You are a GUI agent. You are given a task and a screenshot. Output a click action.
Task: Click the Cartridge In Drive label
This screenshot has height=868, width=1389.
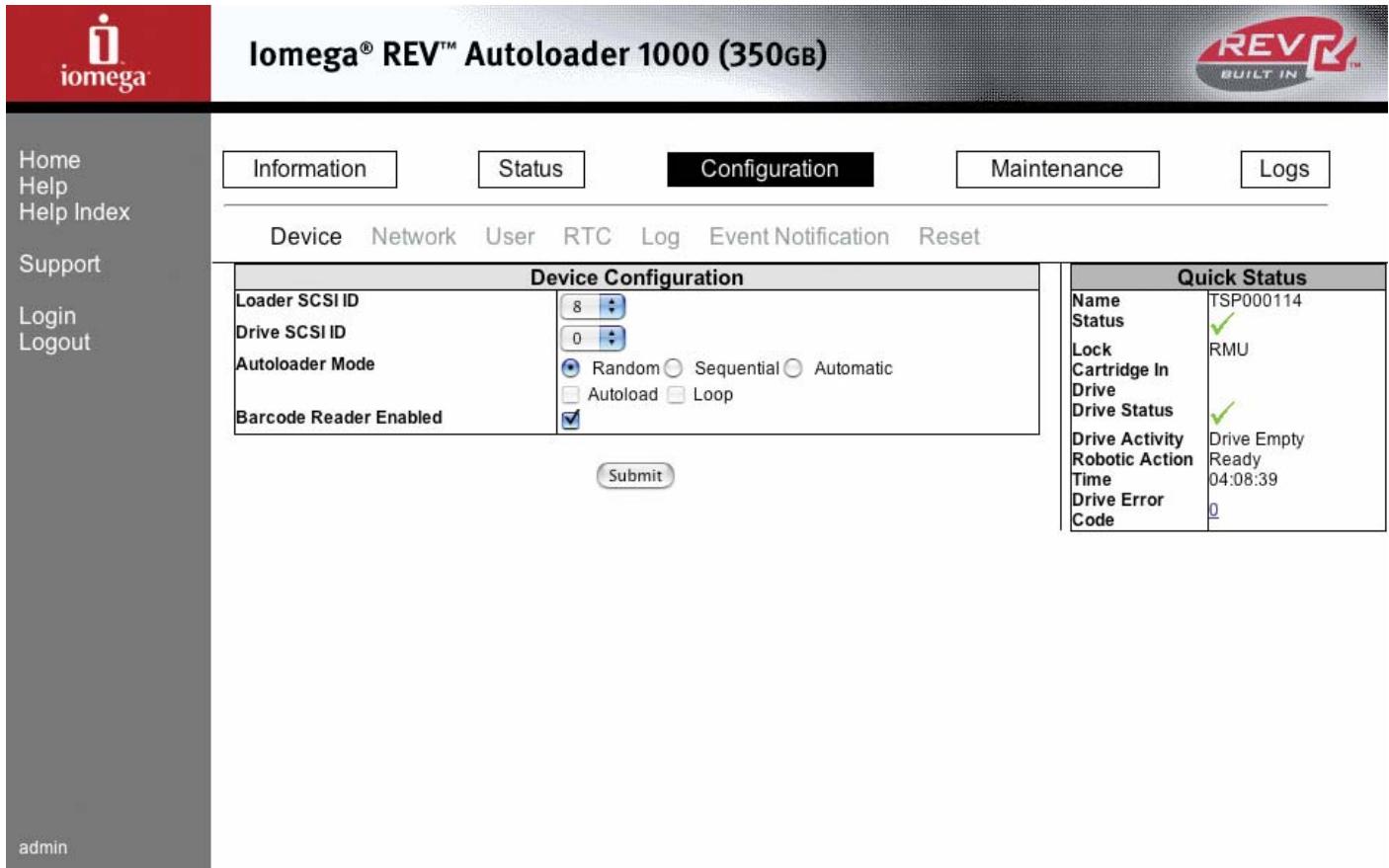coord(1120,380)
